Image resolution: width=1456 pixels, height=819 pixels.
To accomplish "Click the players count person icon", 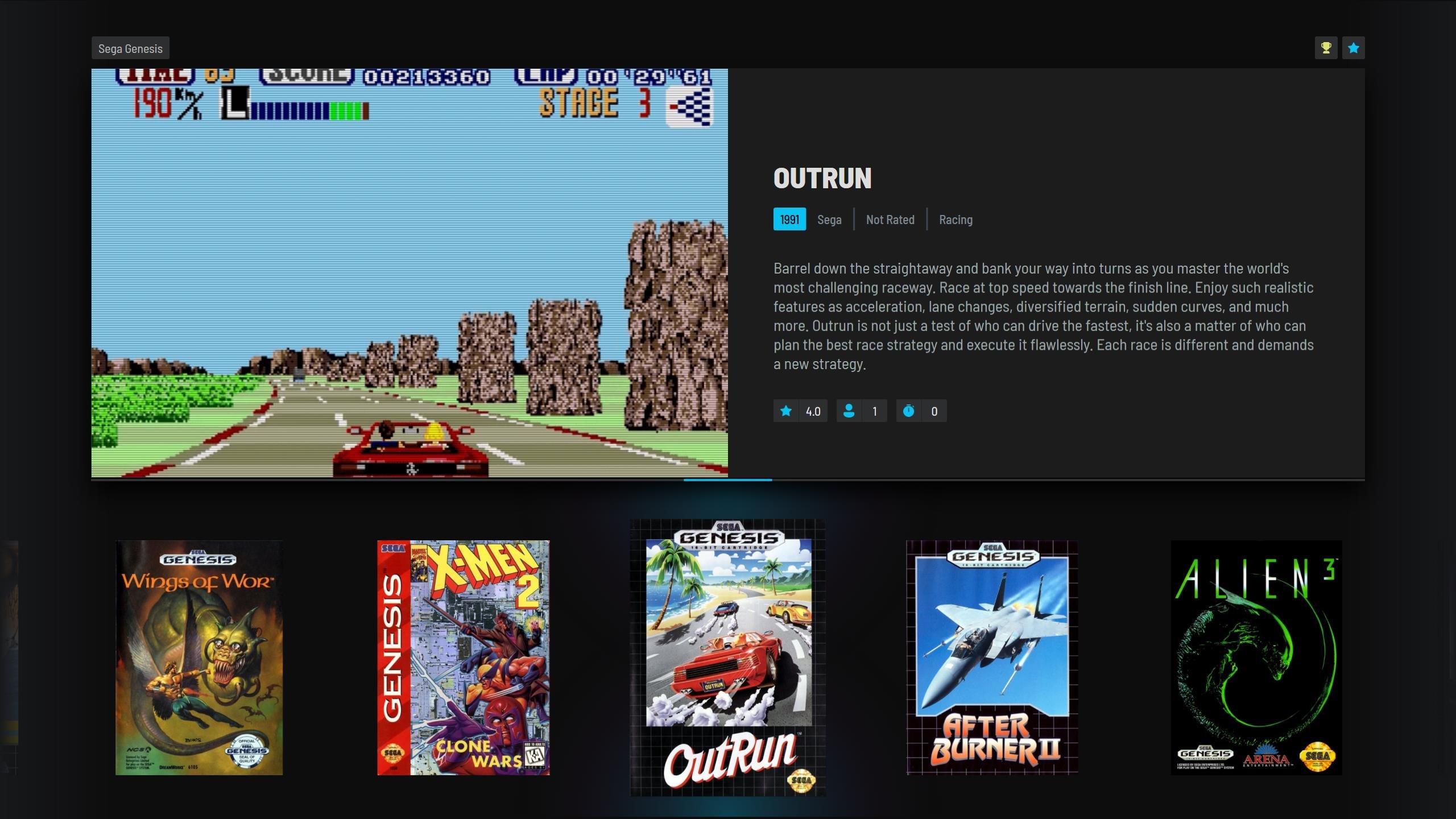I will [849, 411].
